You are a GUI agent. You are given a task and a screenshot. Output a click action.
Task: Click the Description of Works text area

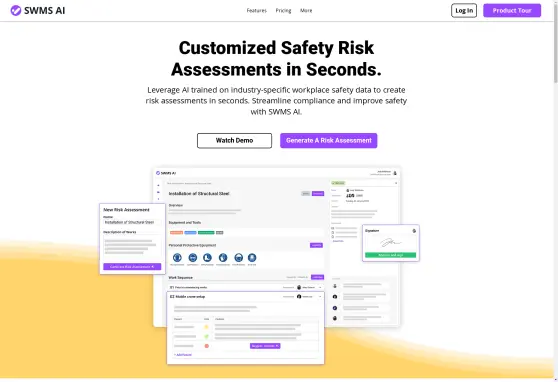coord(132,246)
